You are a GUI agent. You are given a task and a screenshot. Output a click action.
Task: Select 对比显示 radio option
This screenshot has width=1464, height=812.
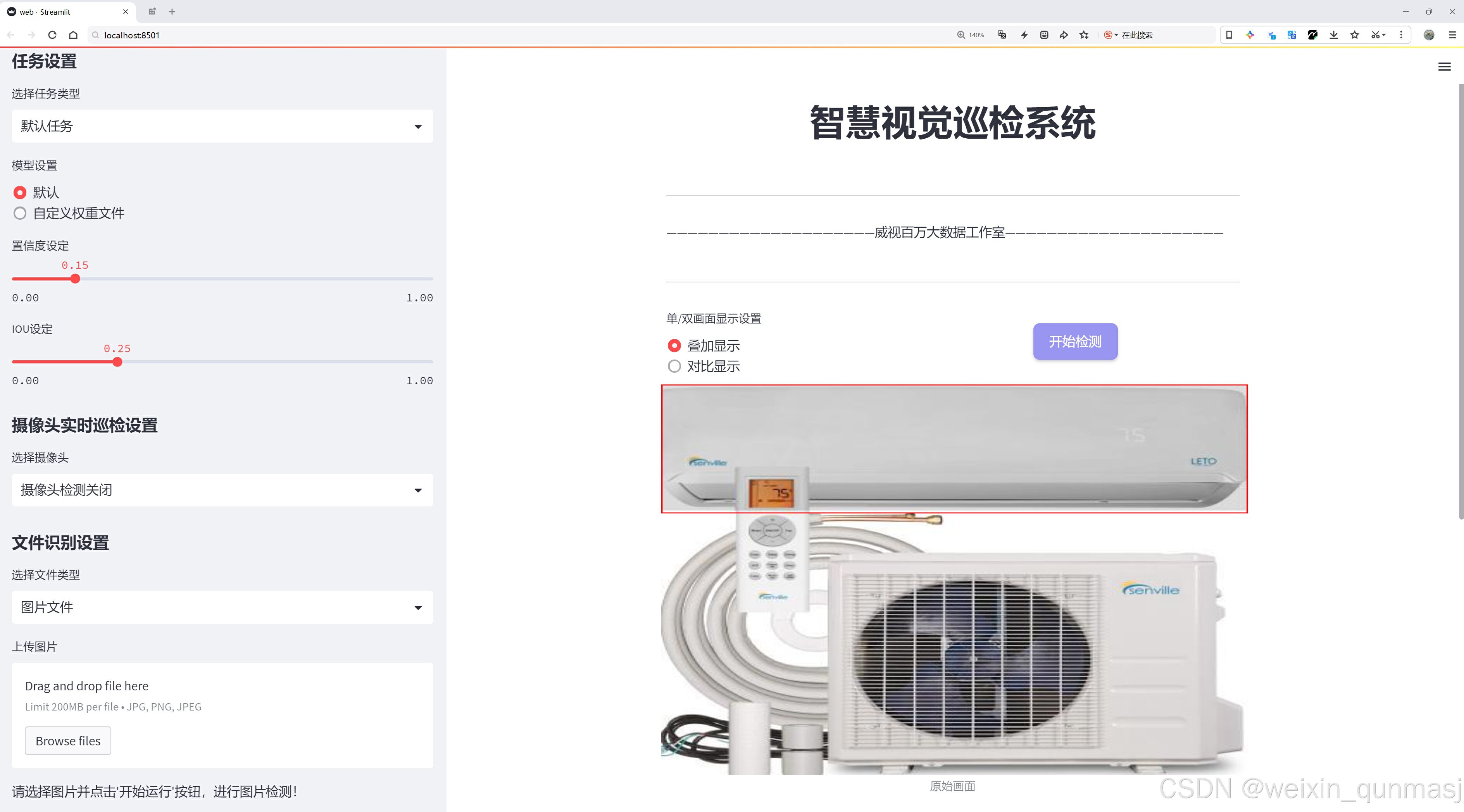pyautogui.click(x=674, y=366)
